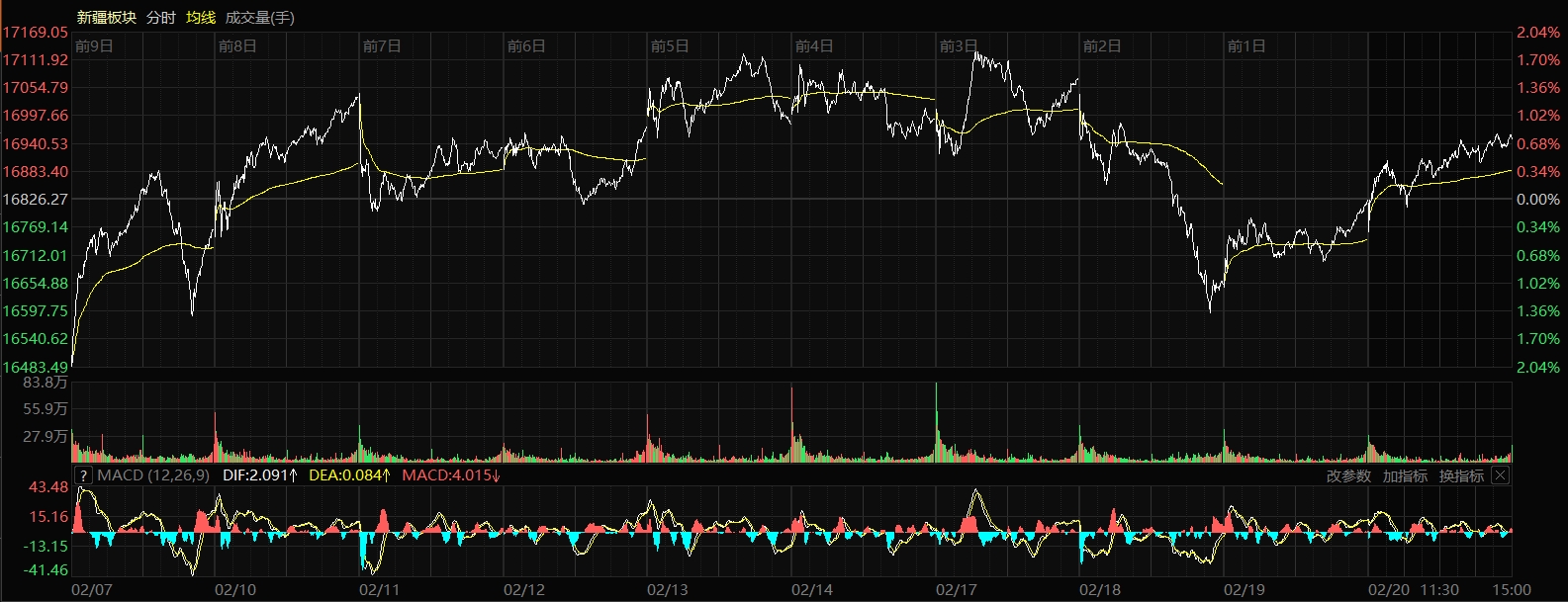Click 加指标 to add an indicator

coord(1405,476)
